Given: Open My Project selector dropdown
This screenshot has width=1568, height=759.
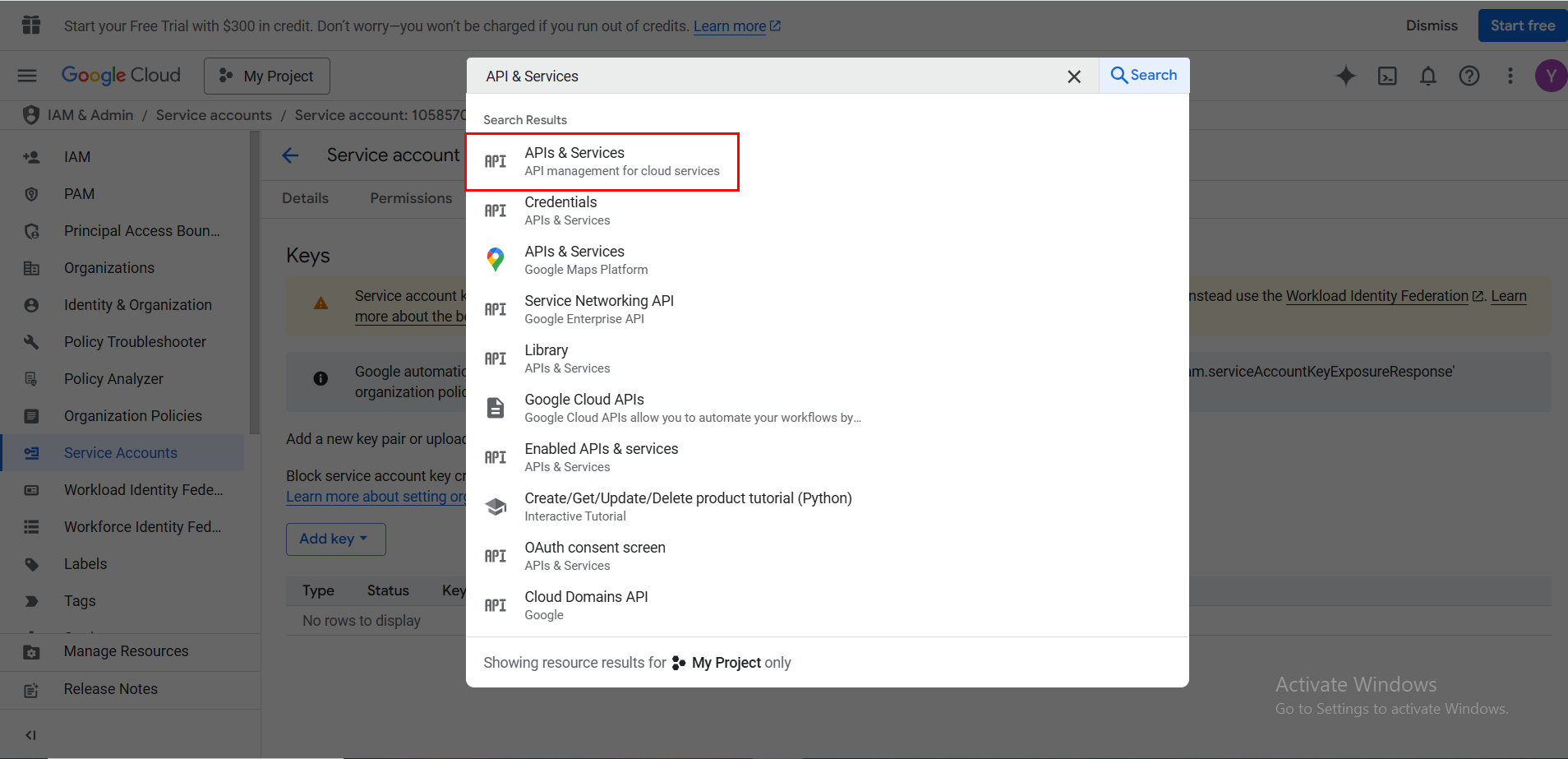Looking at the screenshot, I should pos(267,76).
